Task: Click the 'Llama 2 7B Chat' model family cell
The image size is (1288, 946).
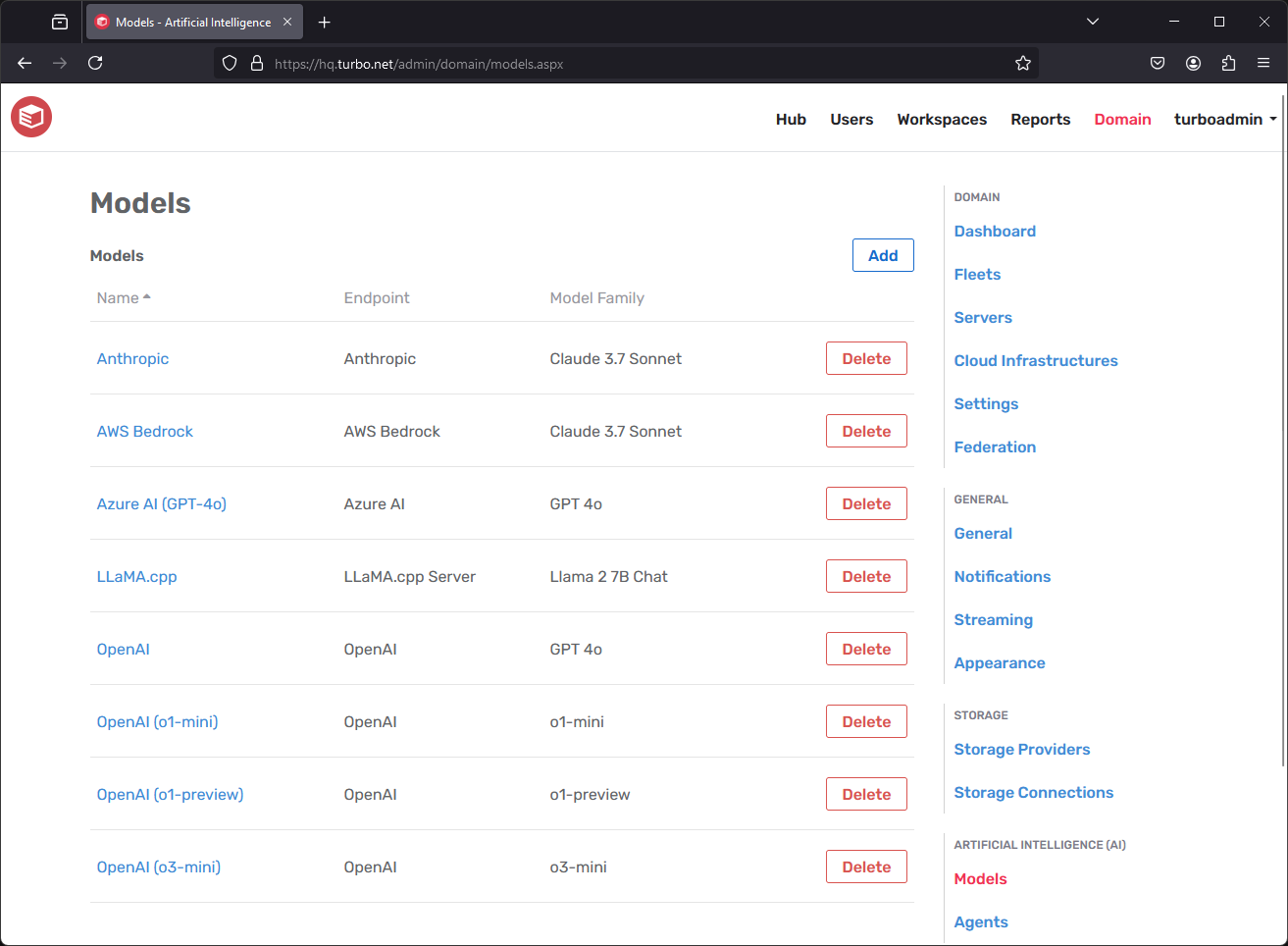Action: pos(608,577)
